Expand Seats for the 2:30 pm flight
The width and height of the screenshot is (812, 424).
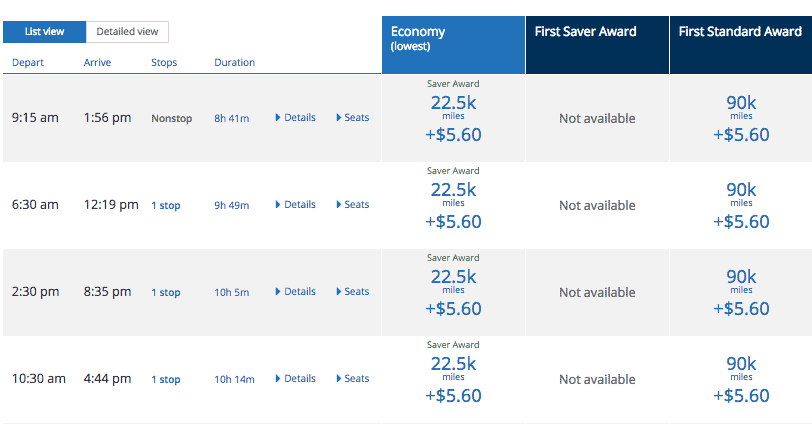pos(353,291)
